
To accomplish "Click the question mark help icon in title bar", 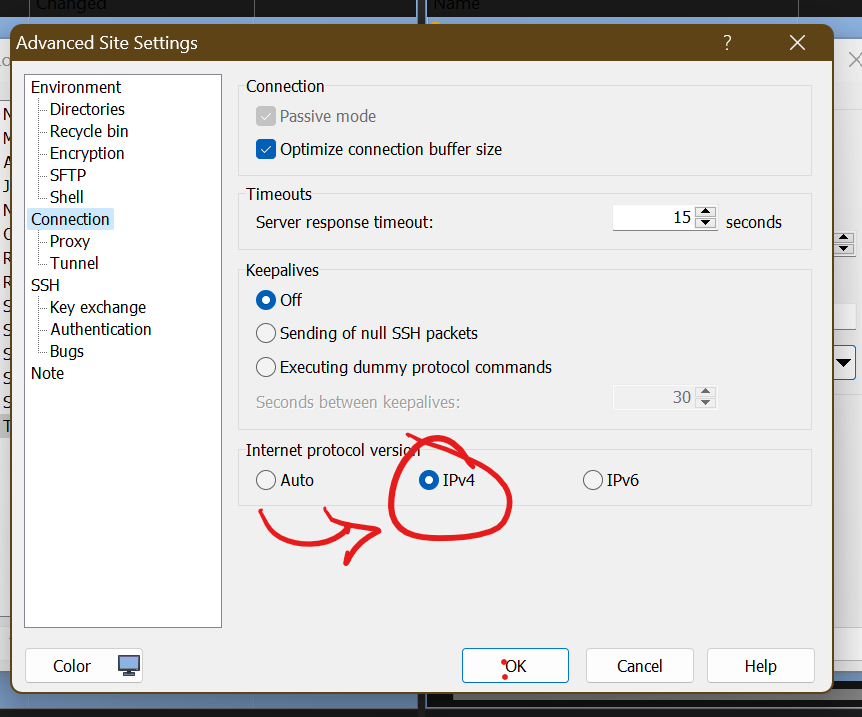I will 727,43.
